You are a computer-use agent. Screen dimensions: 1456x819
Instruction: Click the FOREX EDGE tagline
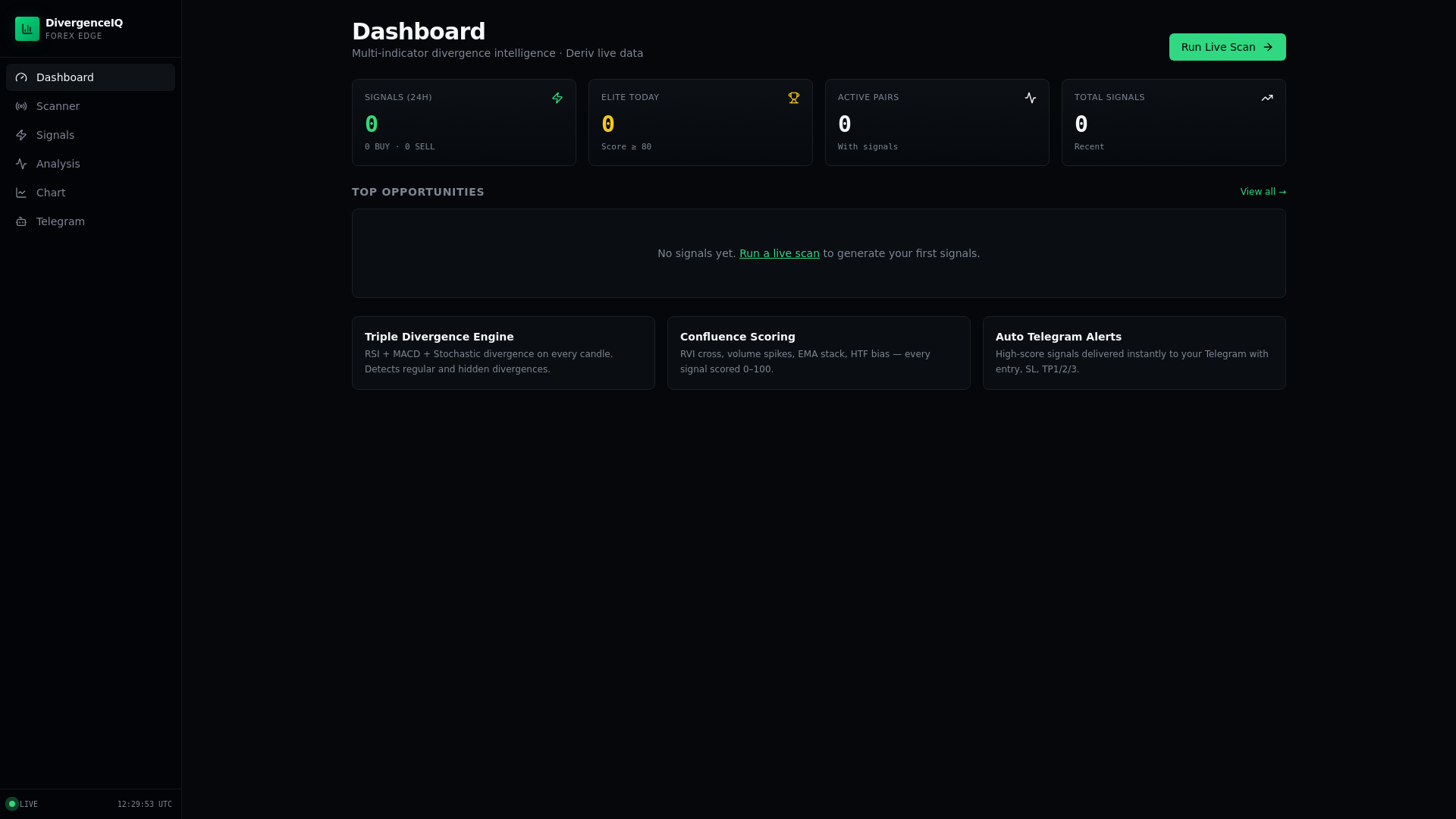(74, 36)
